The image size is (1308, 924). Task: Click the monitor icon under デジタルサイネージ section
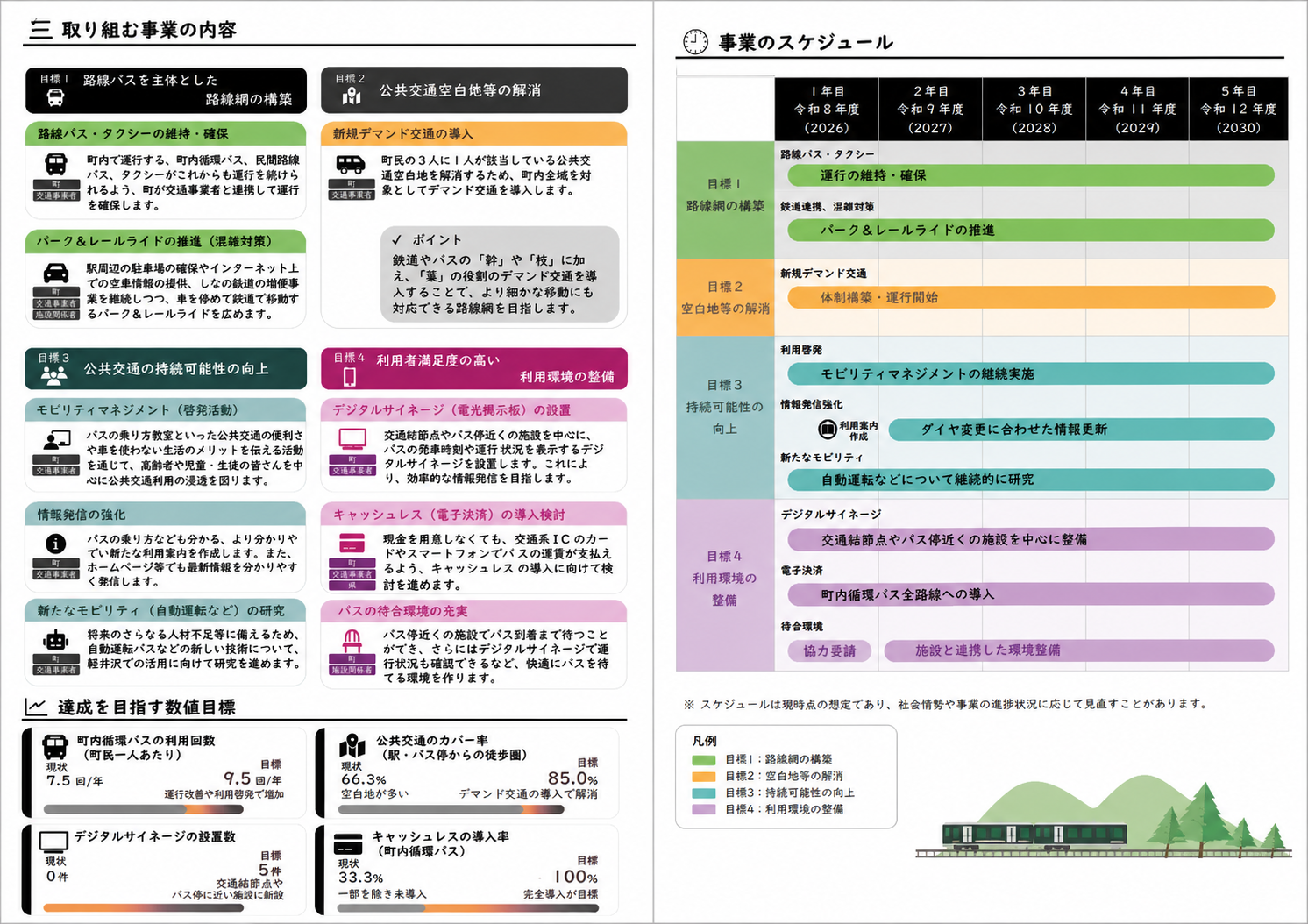pyautogui.click(x=352, y=439)
